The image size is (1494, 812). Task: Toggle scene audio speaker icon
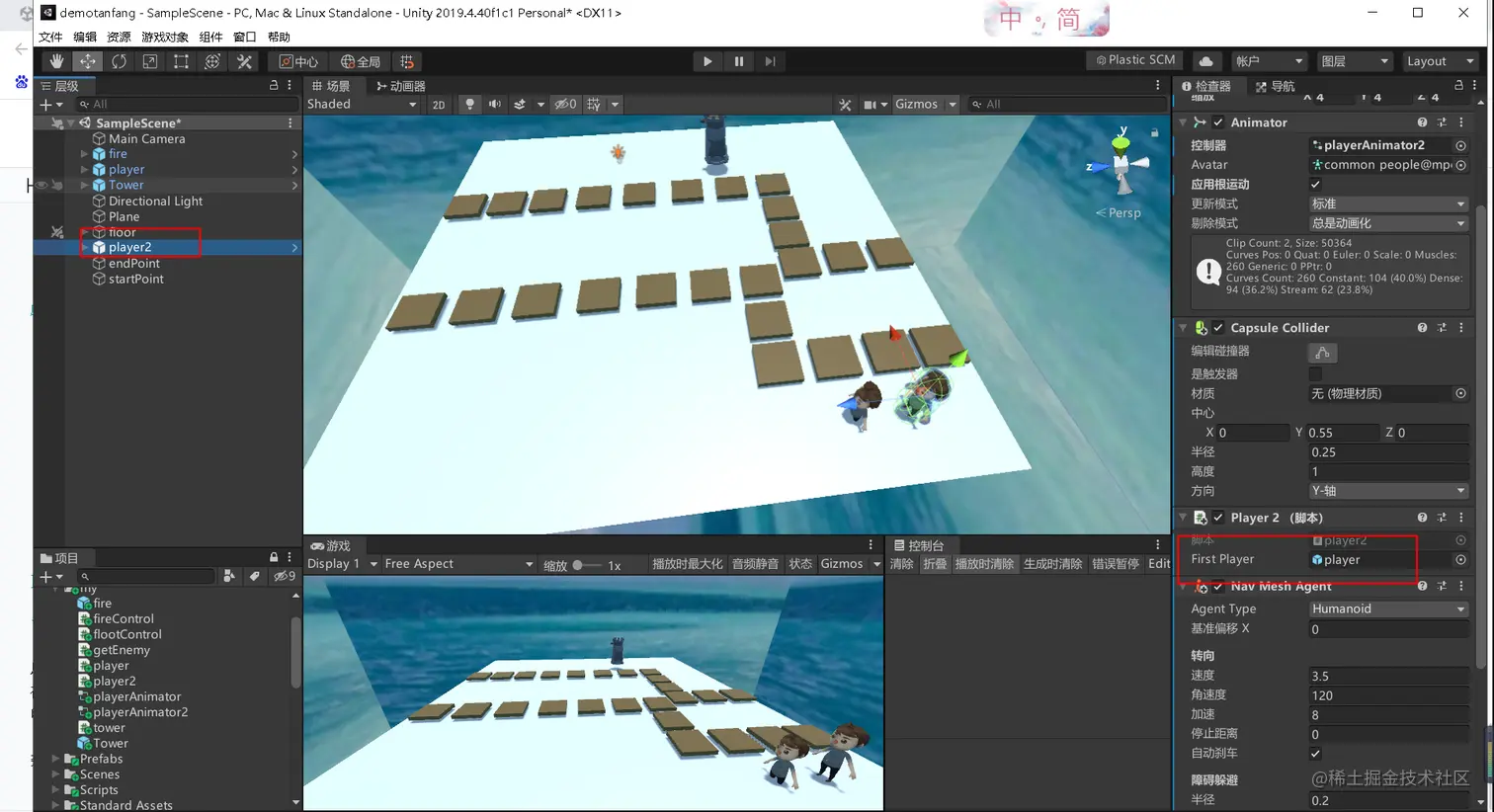tap(494, 104)
